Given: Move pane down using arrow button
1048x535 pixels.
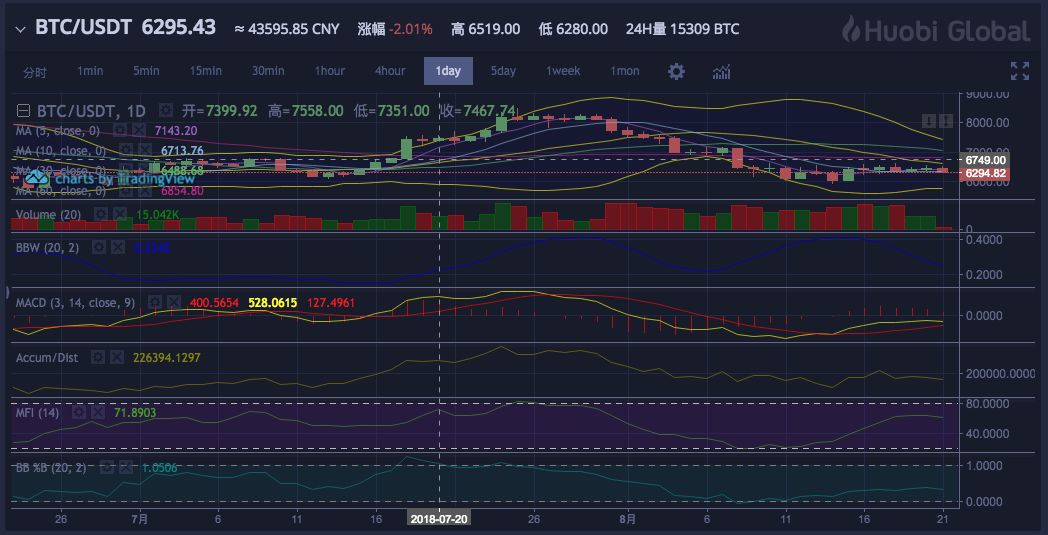Looking at the screenshot, I should (930, 121).
